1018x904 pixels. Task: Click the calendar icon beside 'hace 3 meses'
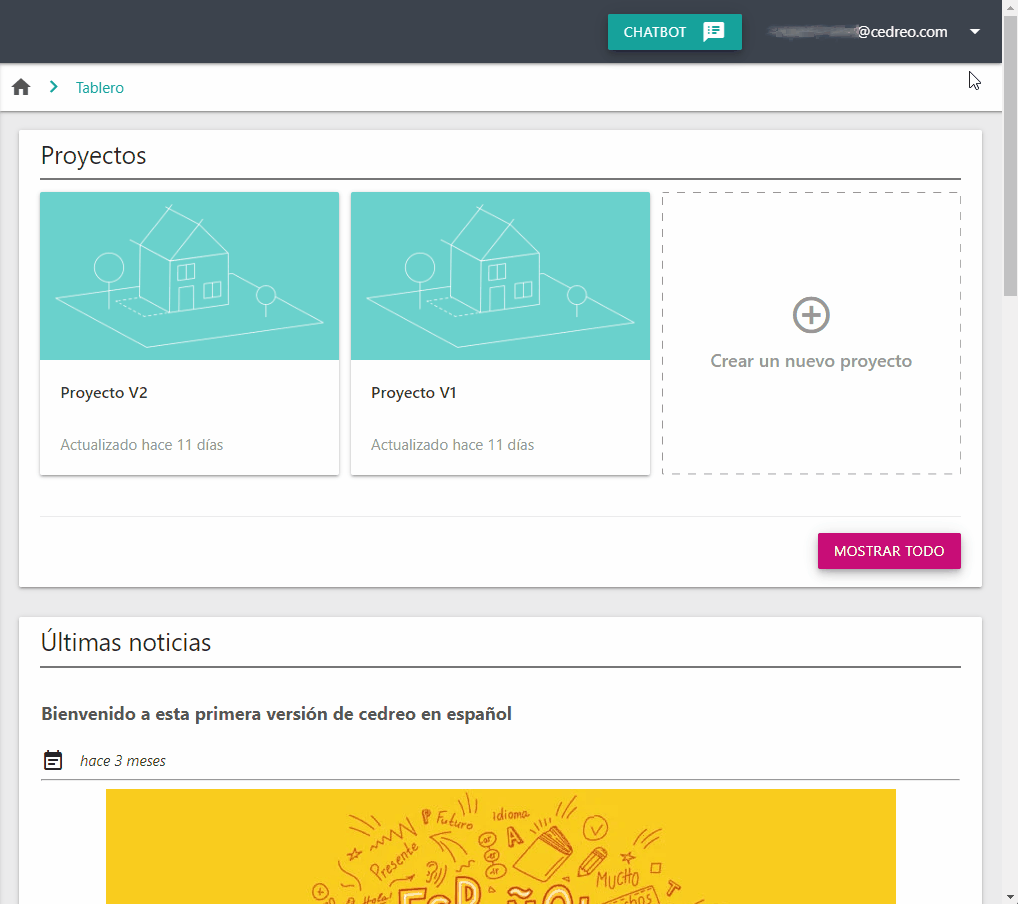53,760
